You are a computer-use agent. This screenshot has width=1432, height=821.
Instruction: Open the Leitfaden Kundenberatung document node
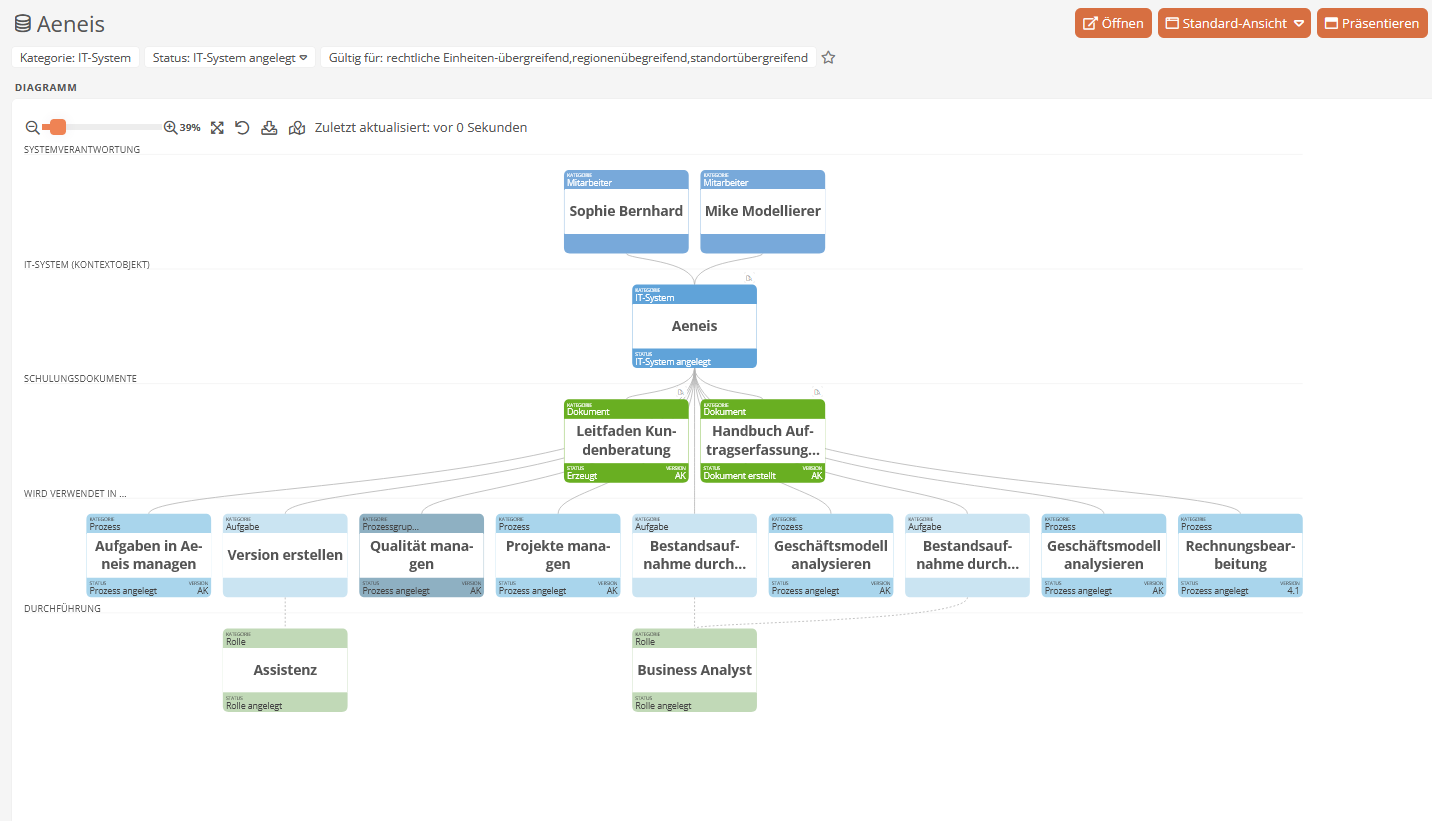click(626, 441)
